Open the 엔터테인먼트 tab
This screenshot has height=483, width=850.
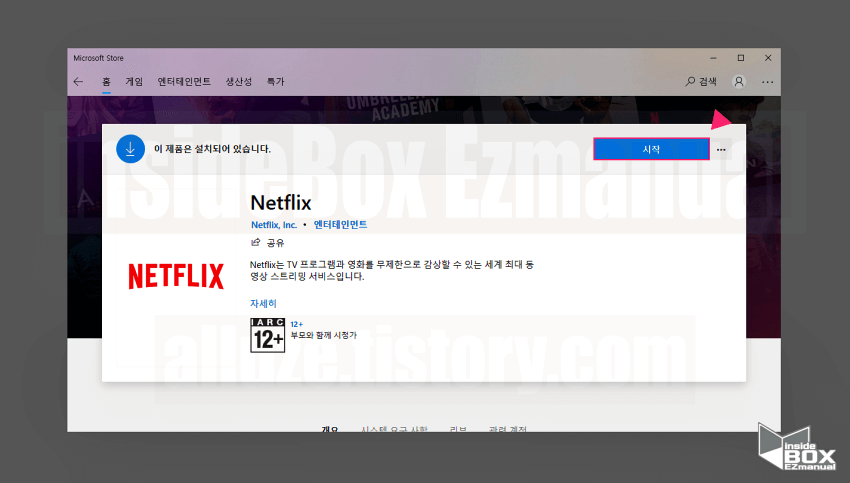pos(184,82)
